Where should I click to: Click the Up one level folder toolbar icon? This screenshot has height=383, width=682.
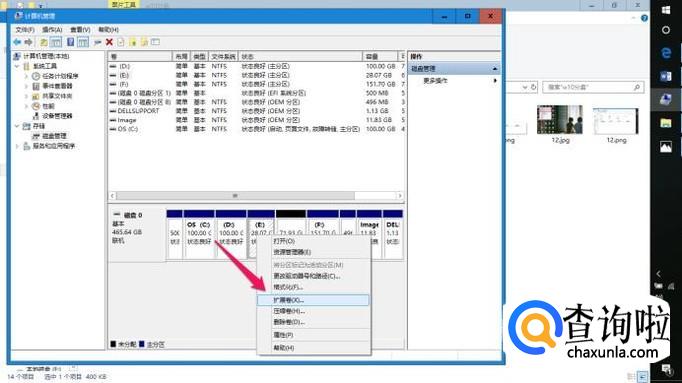click(x=43, y=42)
